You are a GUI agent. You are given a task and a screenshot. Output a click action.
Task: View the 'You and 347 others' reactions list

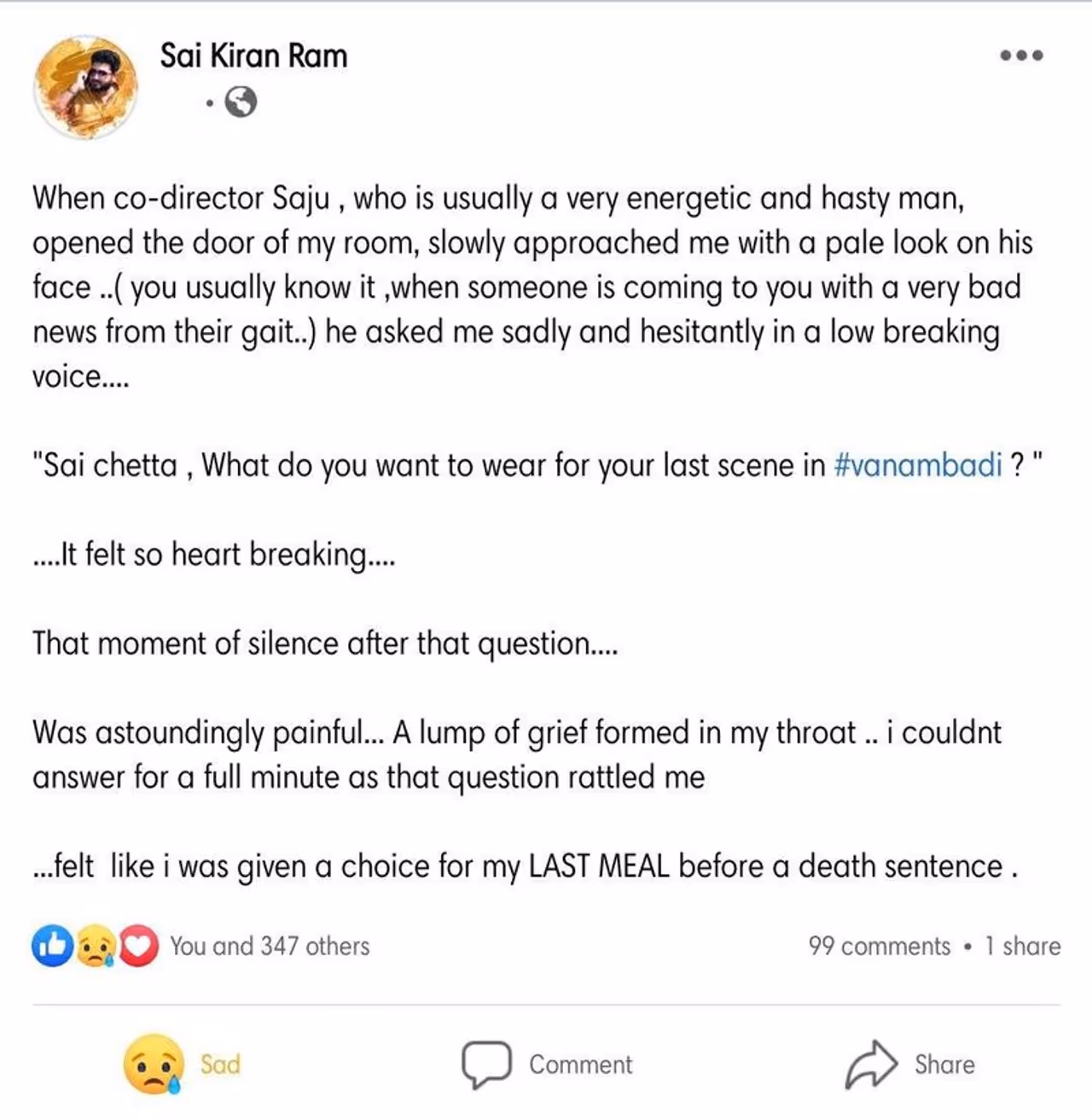pyautogui.click(x=270, y=946)
